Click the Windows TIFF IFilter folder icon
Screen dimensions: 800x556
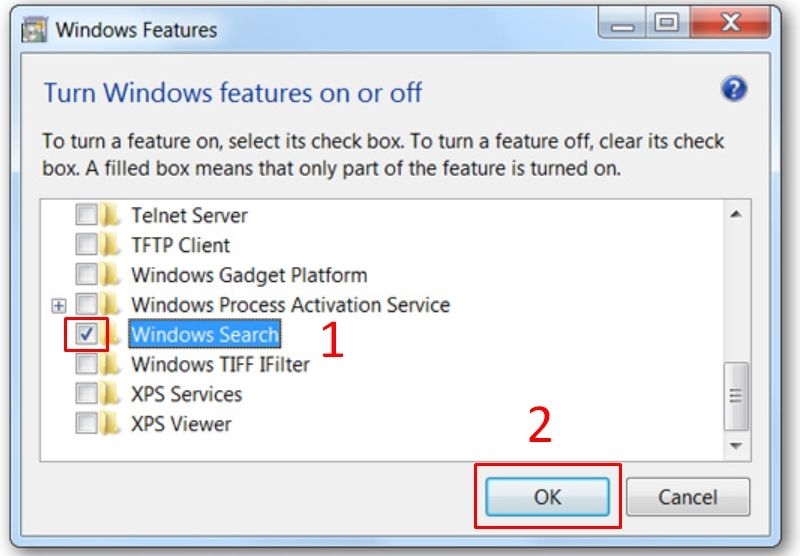click(112, 364)
